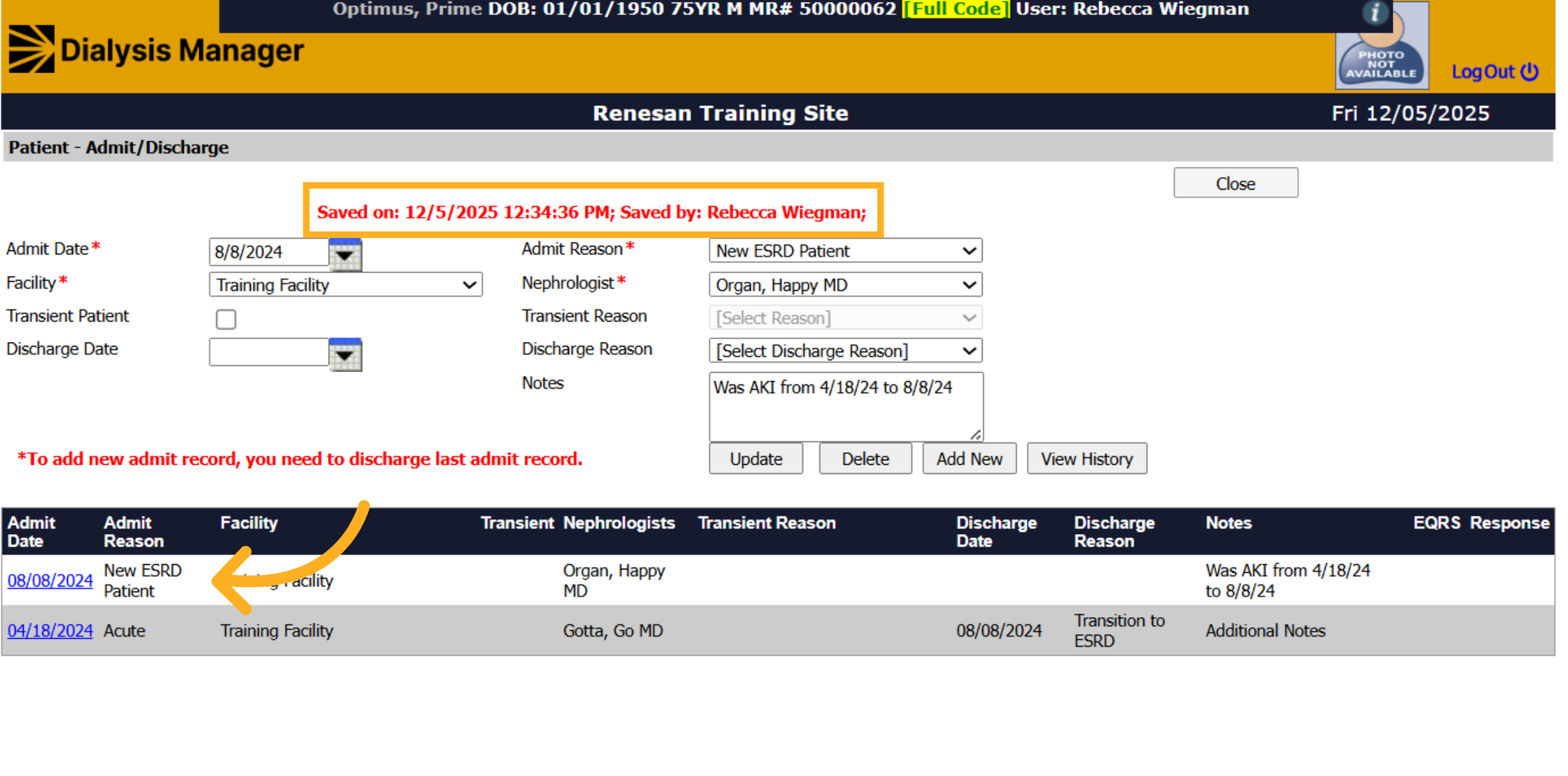The height and width of the screenshot is (776, 1568).
Task: Open the Discharge Date calendar picker
Action: click(x=345, y=354)
